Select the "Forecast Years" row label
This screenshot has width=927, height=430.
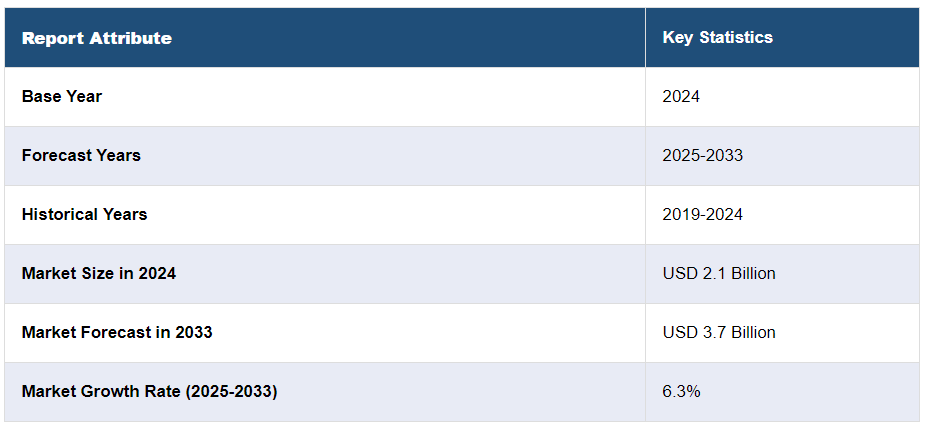click(81, 155)
